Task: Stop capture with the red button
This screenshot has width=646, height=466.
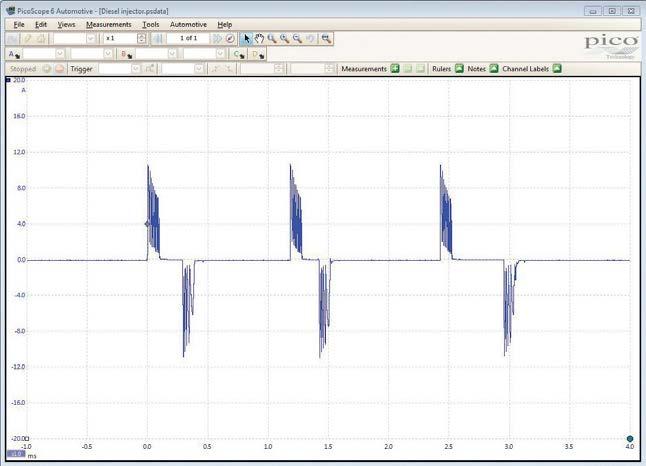Action: 59,68
